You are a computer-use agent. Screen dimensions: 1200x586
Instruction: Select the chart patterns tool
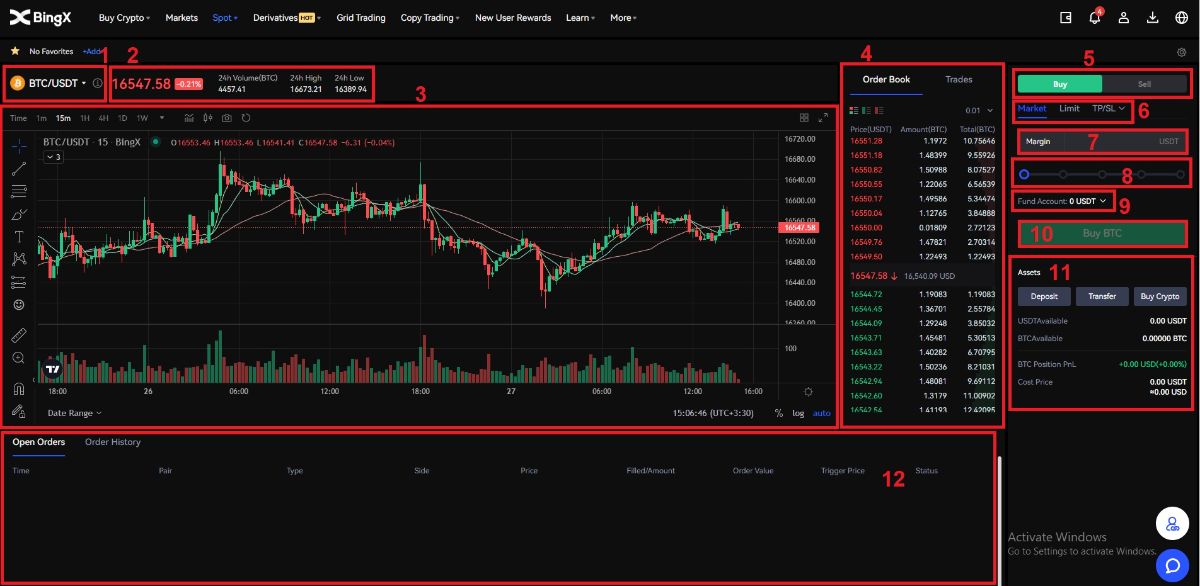[19, 259]
